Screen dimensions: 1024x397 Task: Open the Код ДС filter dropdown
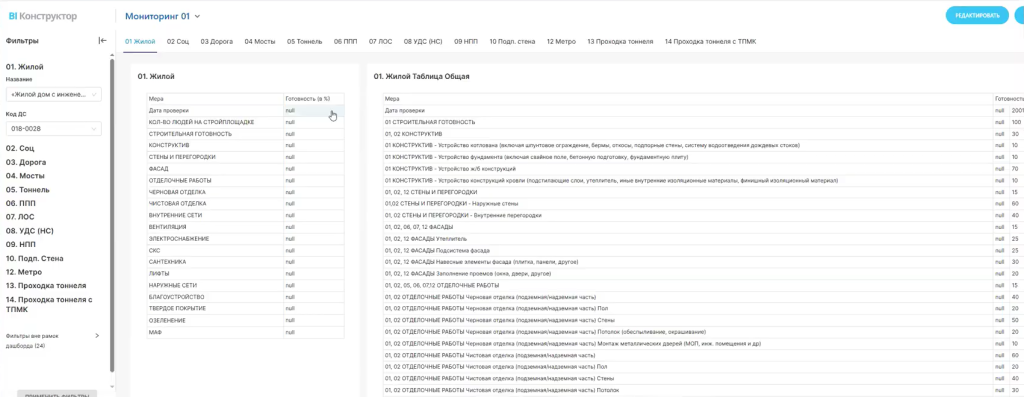tap(54, 129)
